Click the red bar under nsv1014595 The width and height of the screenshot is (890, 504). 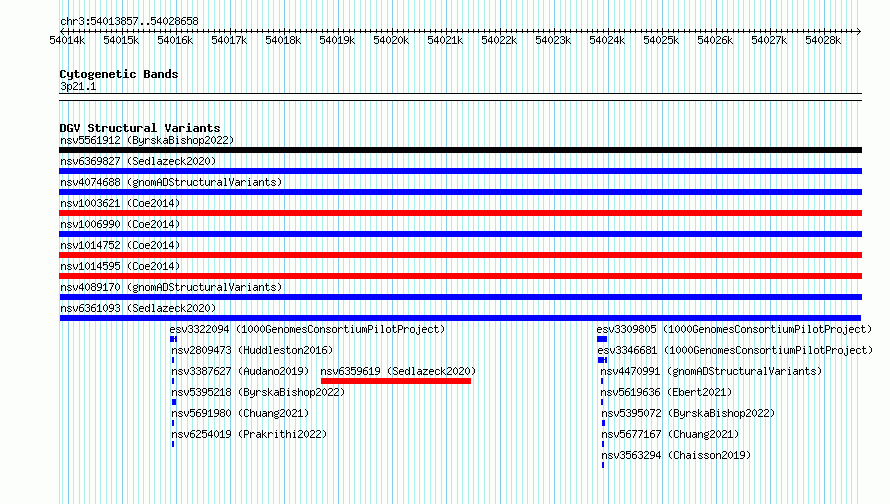(460, 276)
